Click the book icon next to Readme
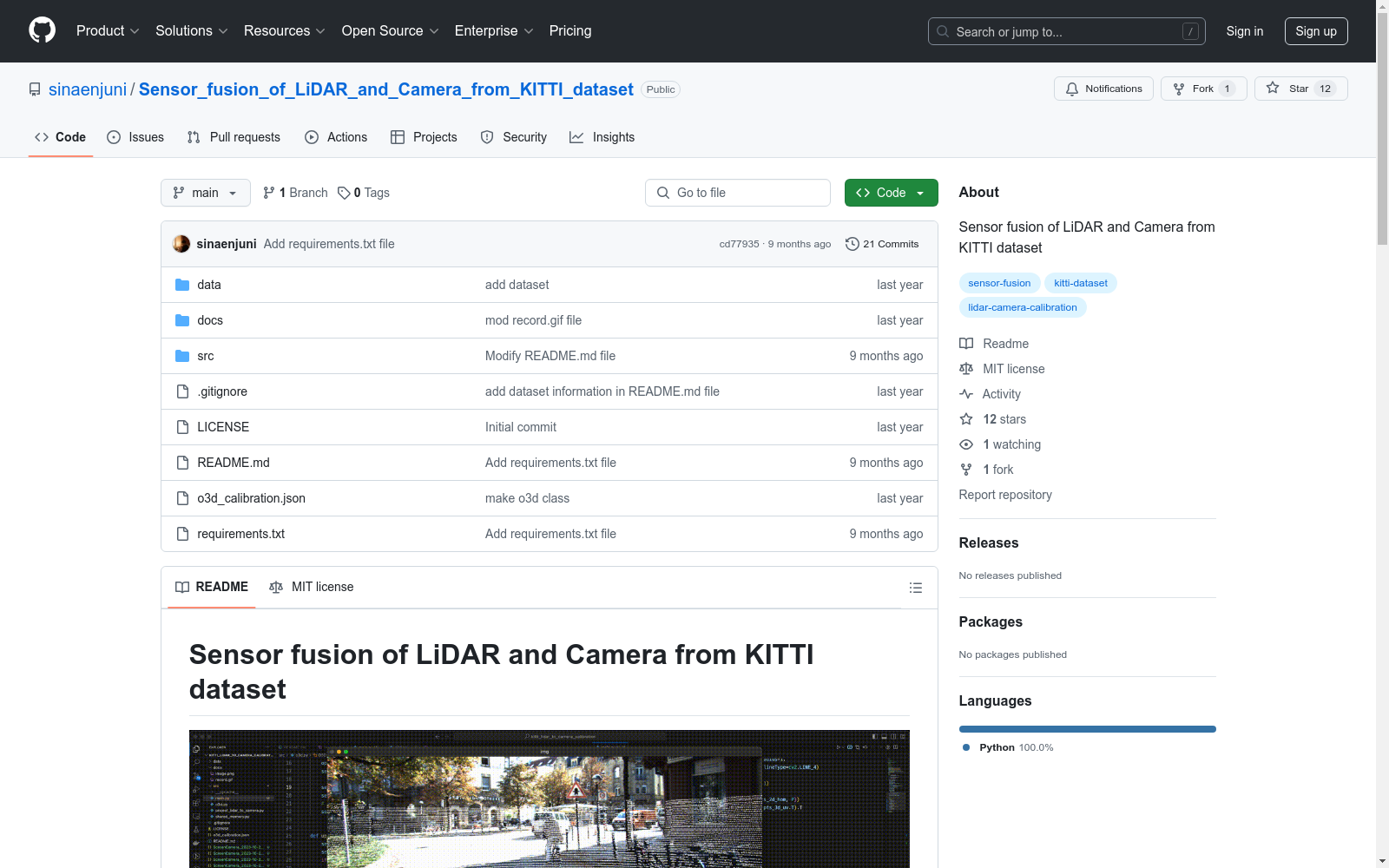The image size is (1389, 868). tap(966, 344)
